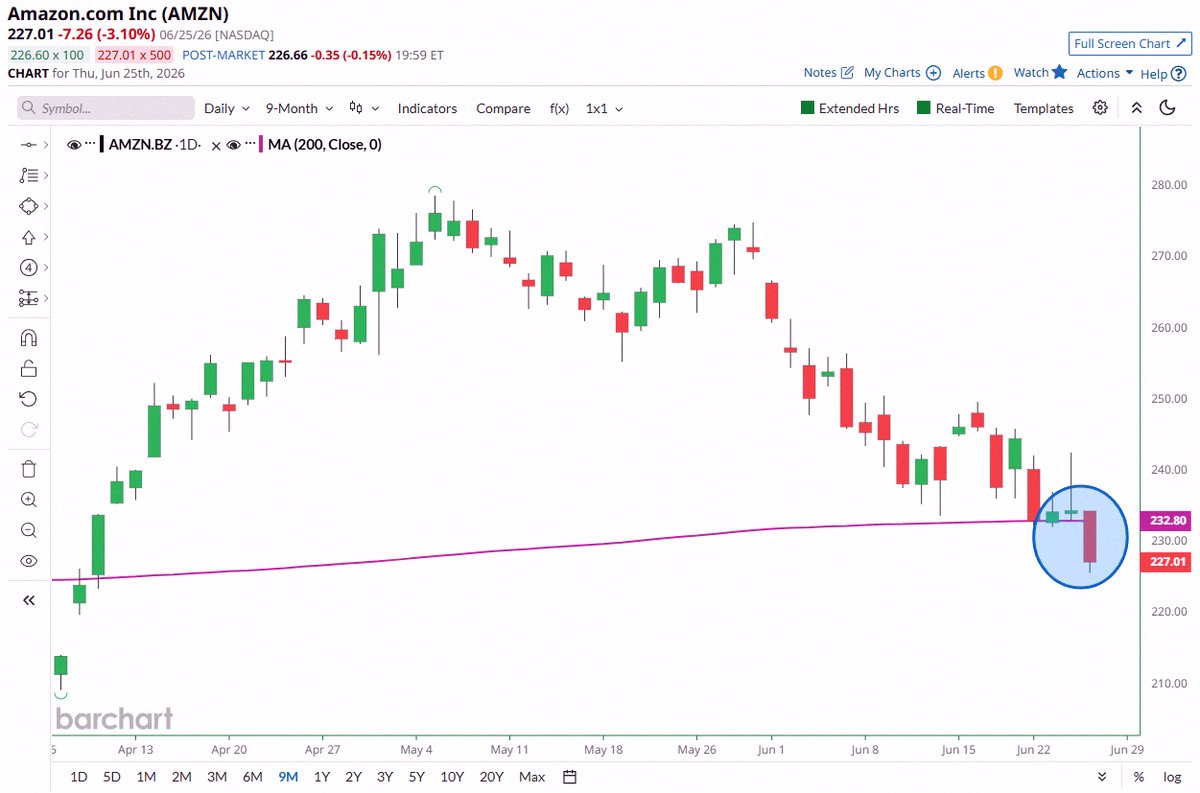The width and height of the screenshot is (1200, 793).
Task: Open the candlestick chart type dropdown
Action: click(364, 108)
